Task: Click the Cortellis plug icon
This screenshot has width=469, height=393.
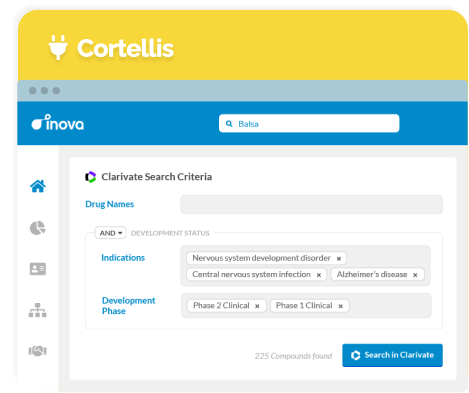Action: pyautogui.click(x=58, y=47)
